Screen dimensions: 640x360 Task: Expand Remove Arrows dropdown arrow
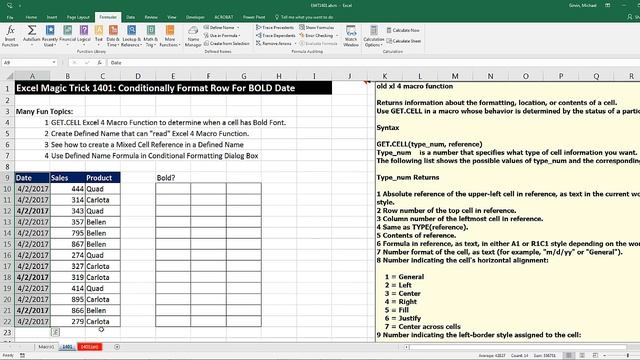(295, 43)
